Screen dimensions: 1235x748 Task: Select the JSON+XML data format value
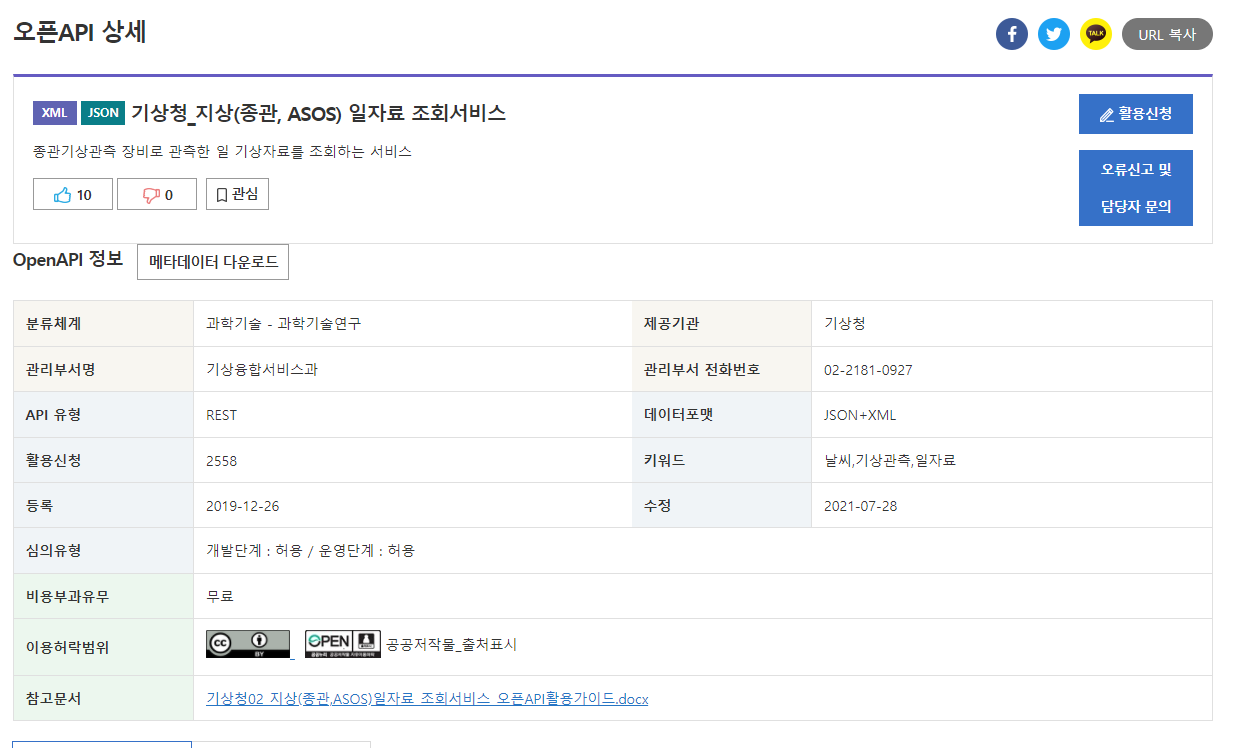pyautogui.click(x=860, y=415)
